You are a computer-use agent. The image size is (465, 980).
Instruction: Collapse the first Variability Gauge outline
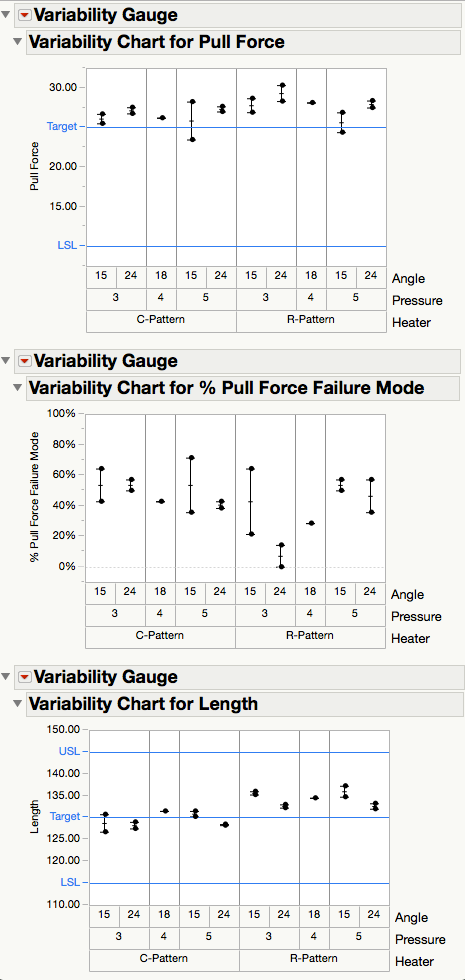tap(6, 15)
